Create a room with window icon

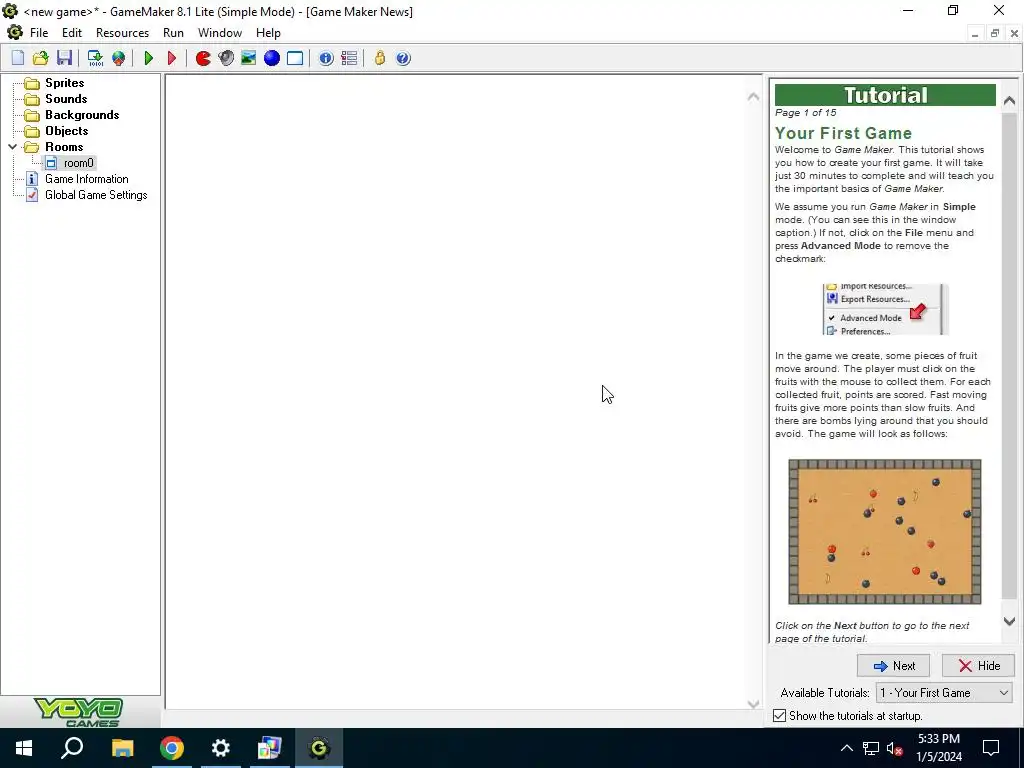295,58
